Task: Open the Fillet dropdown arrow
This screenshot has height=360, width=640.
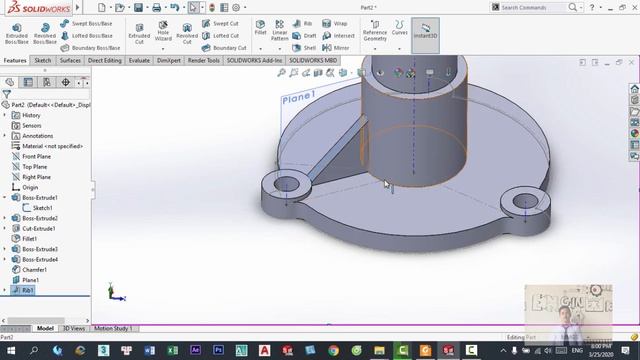Action: tap(260, 49)
